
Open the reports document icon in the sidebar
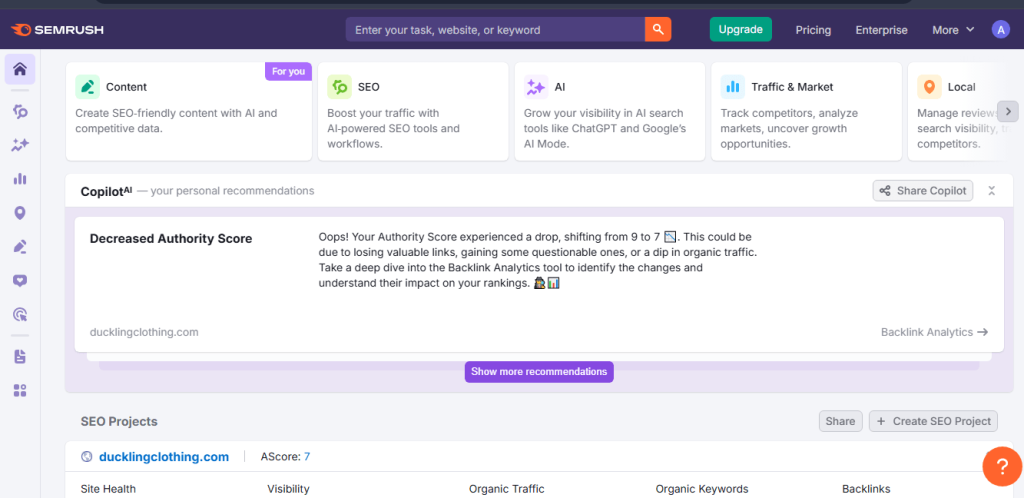point(20,356)
